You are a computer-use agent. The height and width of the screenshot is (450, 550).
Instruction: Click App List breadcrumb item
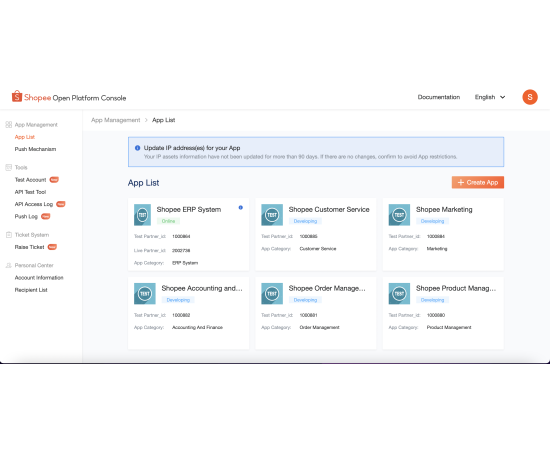click(x=163, y=120)
